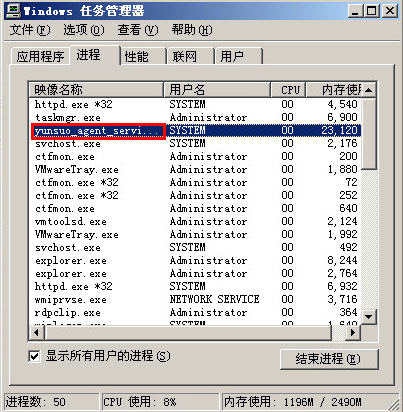Sort by 内存使用 column header
The height and width of the screenshot is (412, 403).
pyautogui.click(x=334, y=90)
